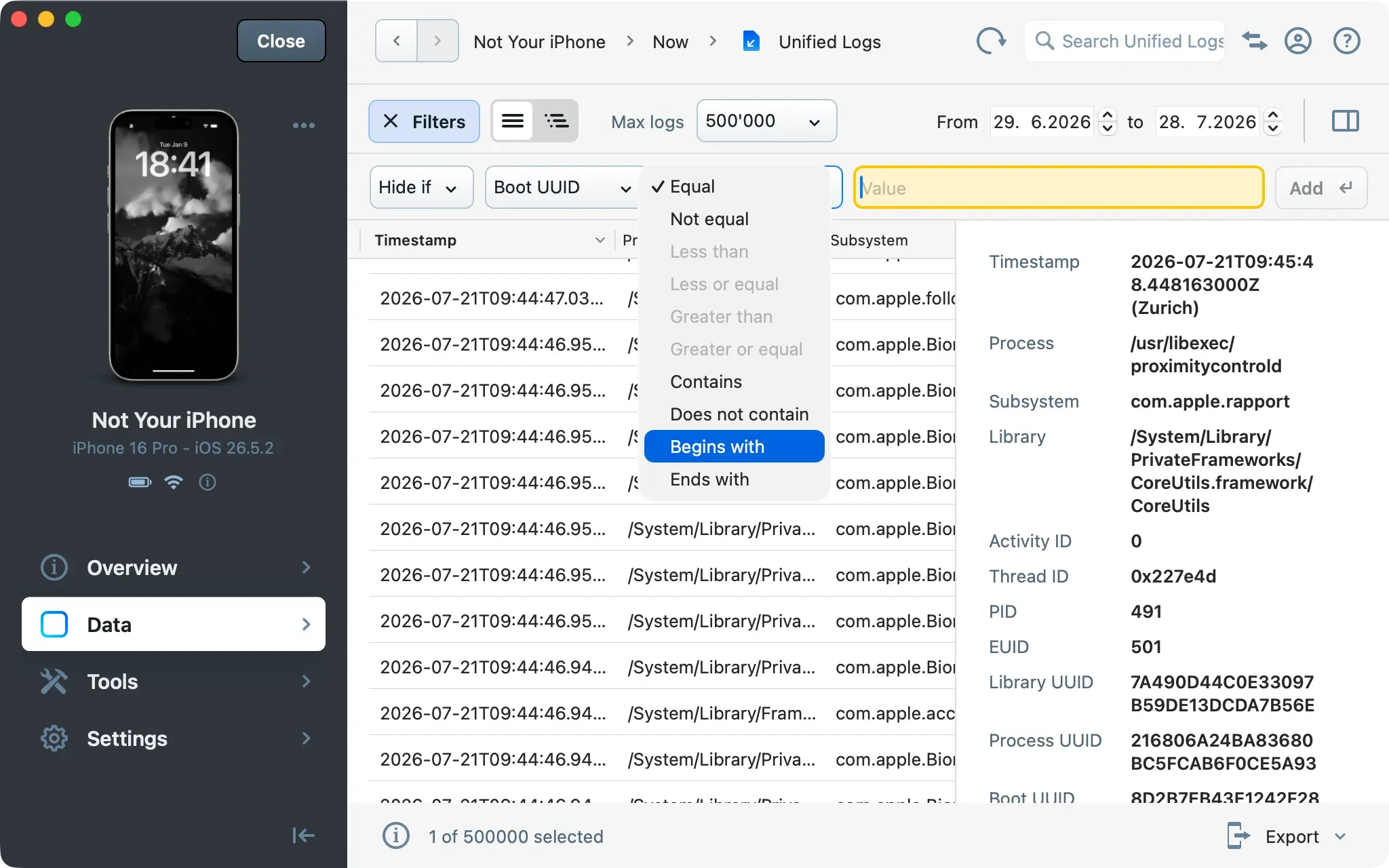Click the Process value proximitycontrold
The image size is (1389, 868).
point(1206,355)
